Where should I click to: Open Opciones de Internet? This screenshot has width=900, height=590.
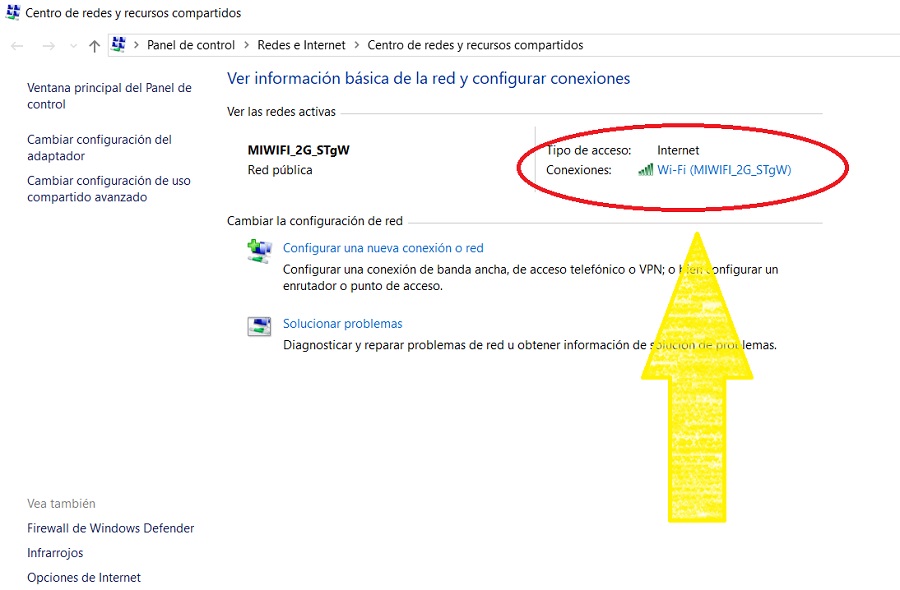(x=84, y=577)
